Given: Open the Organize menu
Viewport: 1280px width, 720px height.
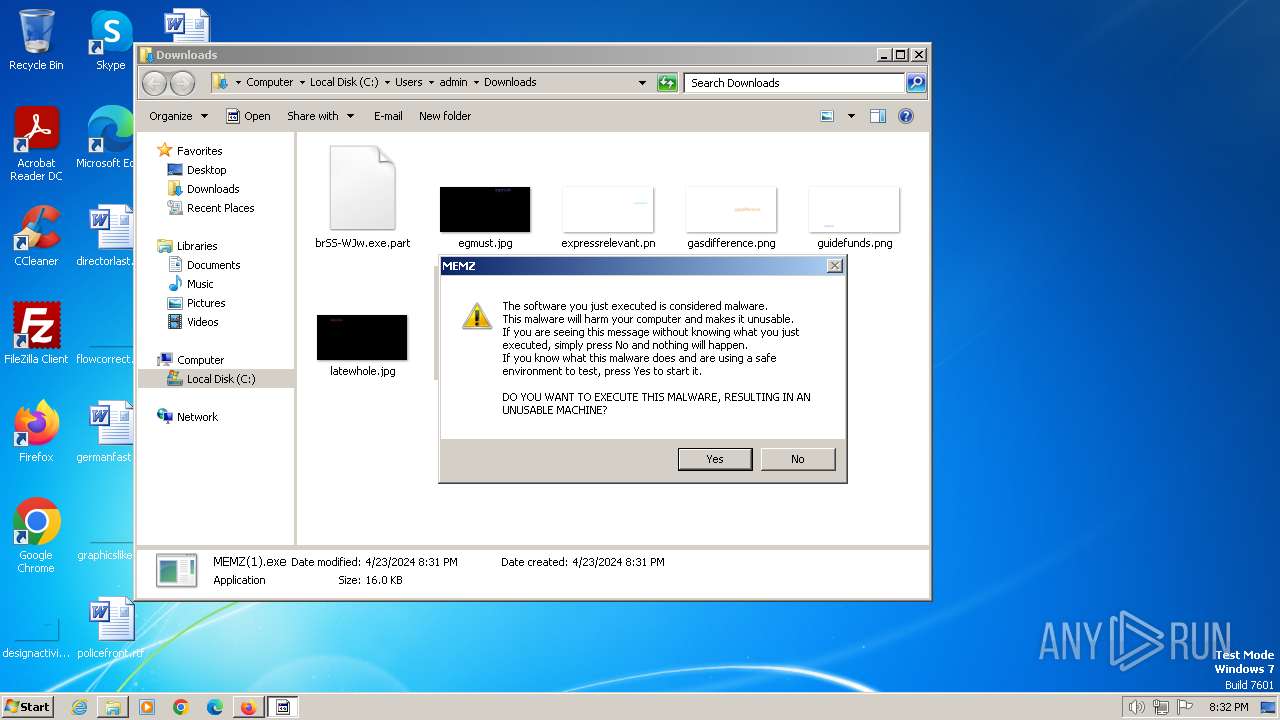Looking at the screenshot, I should (178, 116).
